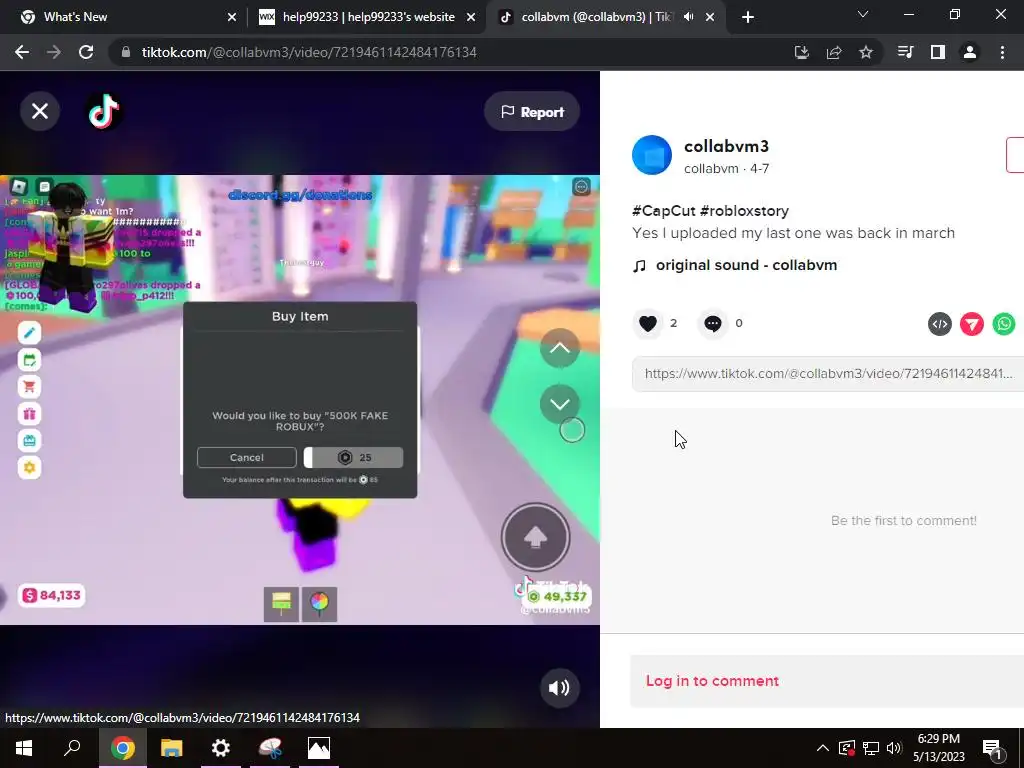Close the TikTok video viewer with X

(40, 111)
